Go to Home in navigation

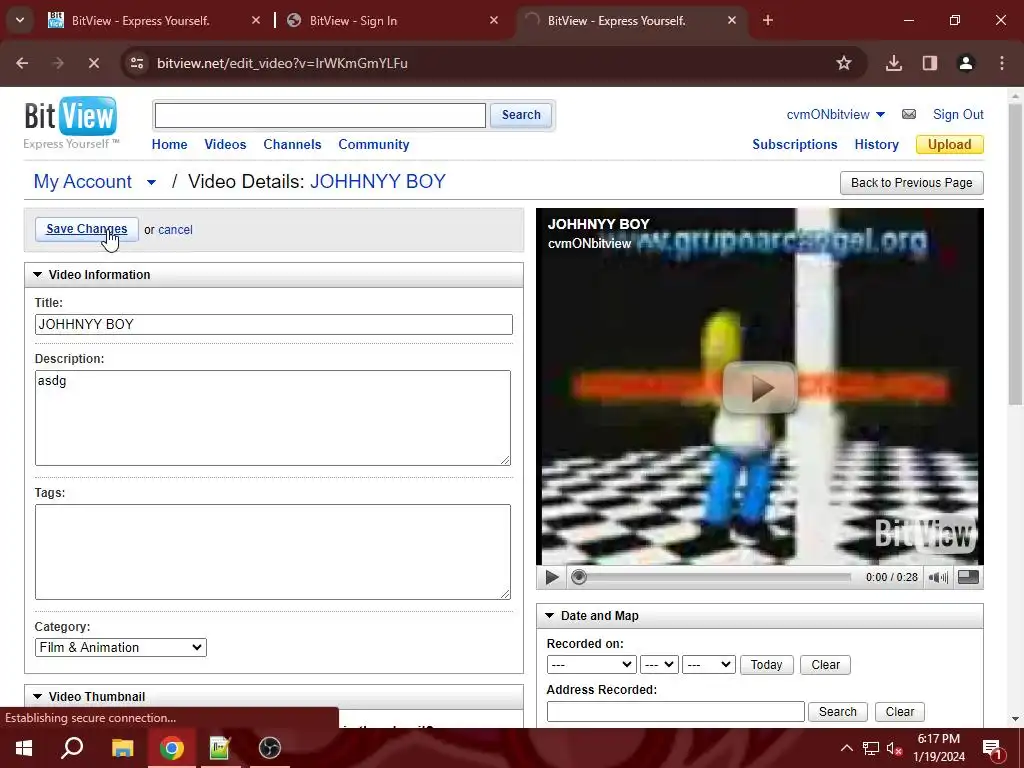(169, 144)
